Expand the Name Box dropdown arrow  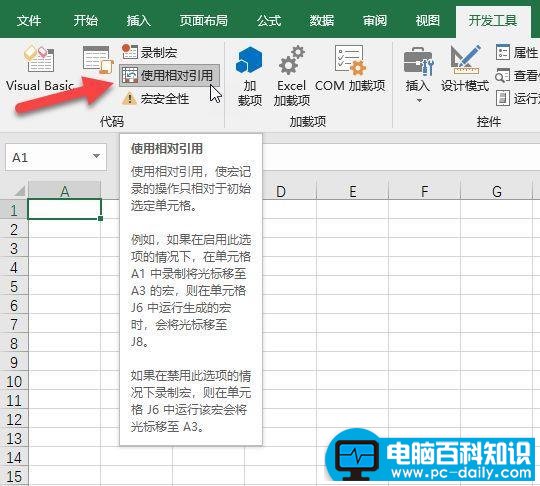click(x=96, y=157)
